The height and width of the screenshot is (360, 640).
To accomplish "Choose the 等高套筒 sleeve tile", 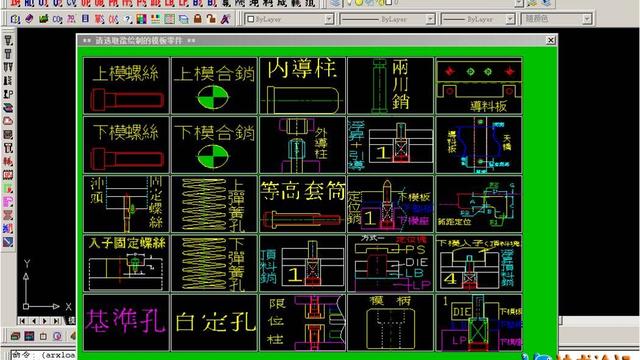I will (x=302, y=204).
